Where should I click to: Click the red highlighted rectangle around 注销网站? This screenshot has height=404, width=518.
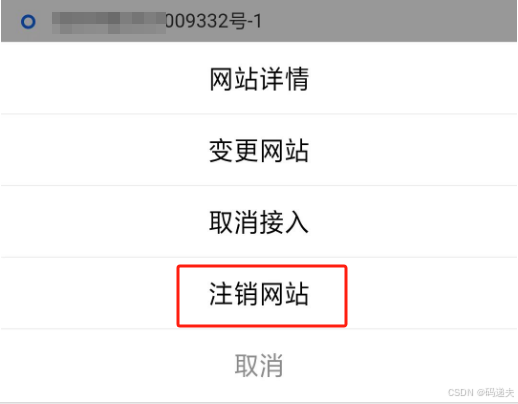(x=262, y=296)
